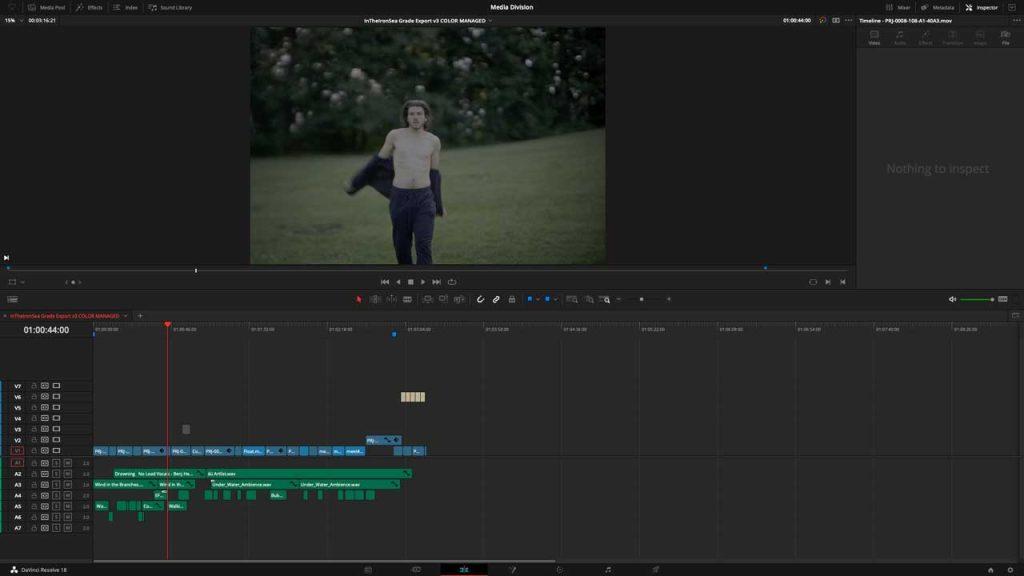
Task: Open the Sound Library panel
Action: 170,7
